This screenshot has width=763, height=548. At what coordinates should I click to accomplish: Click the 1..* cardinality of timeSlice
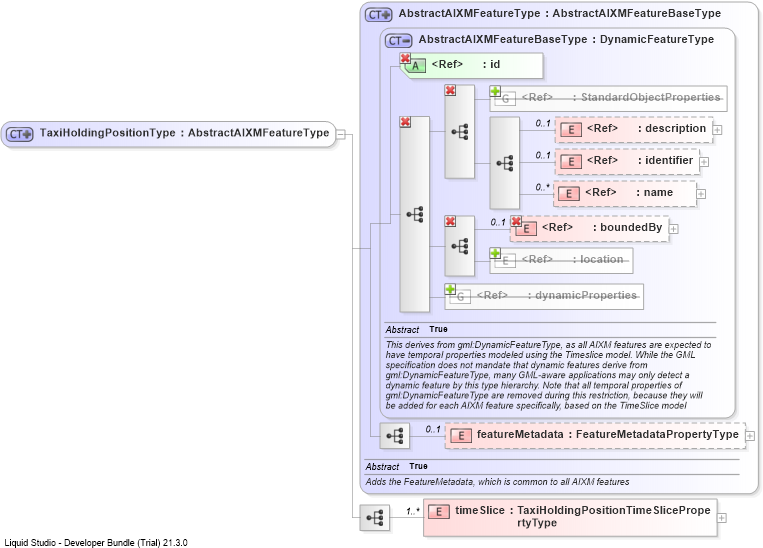pos(413,511)
